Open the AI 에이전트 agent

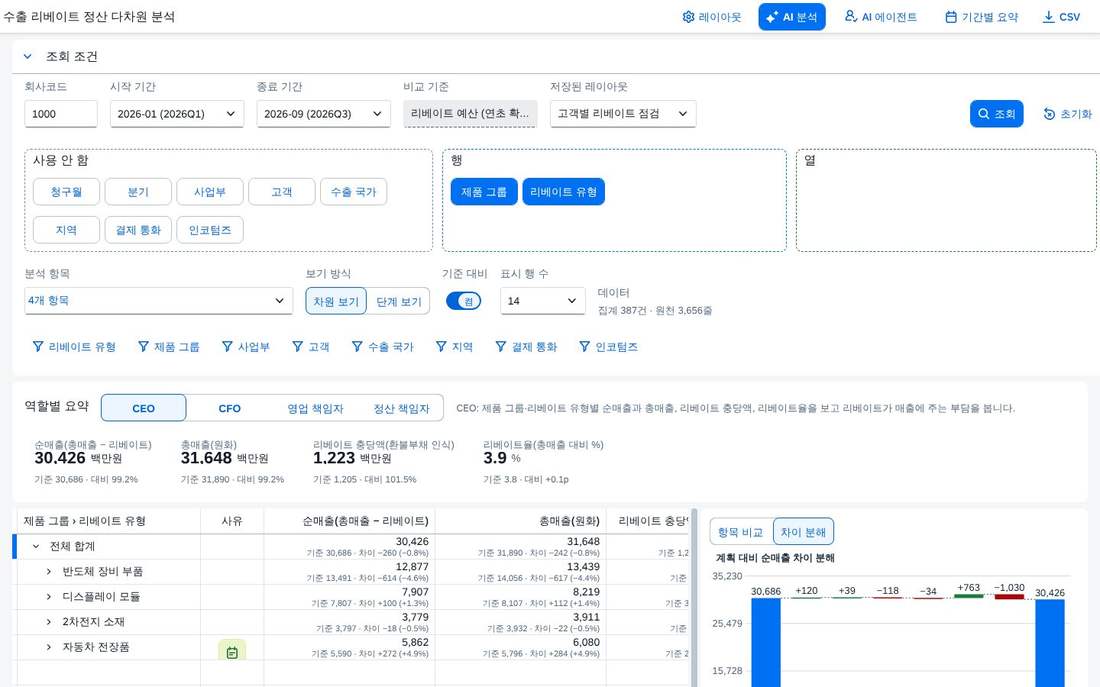pos(880,17)
